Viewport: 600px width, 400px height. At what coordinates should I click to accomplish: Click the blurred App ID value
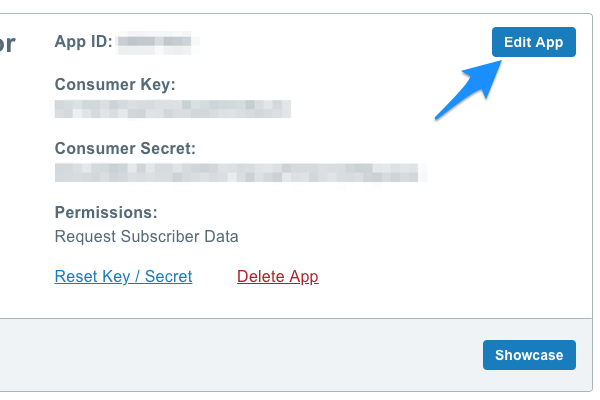point(155,43)
